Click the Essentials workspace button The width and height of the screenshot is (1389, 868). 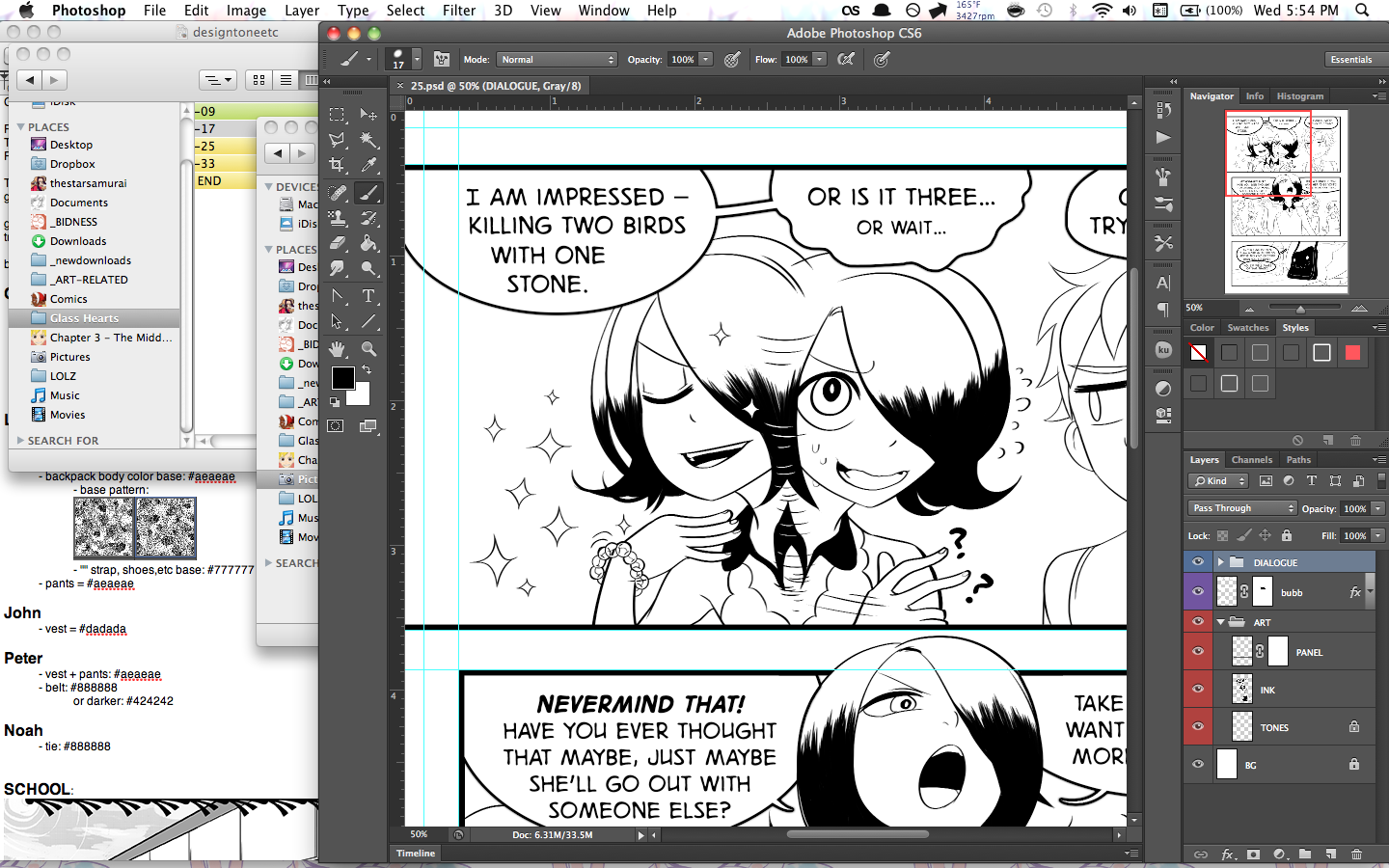coord(1350,60)
